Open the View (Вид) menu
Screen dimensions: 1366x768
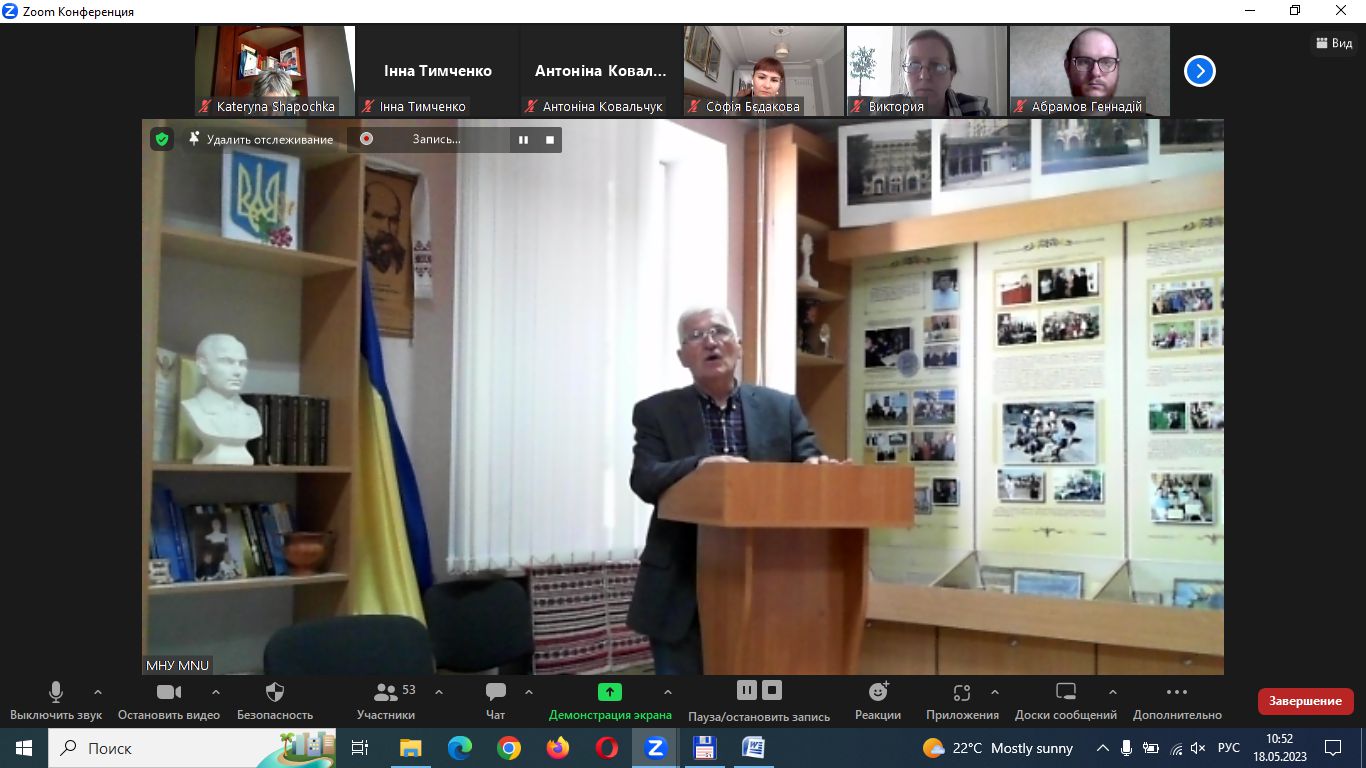click(x=1335, y=43)
